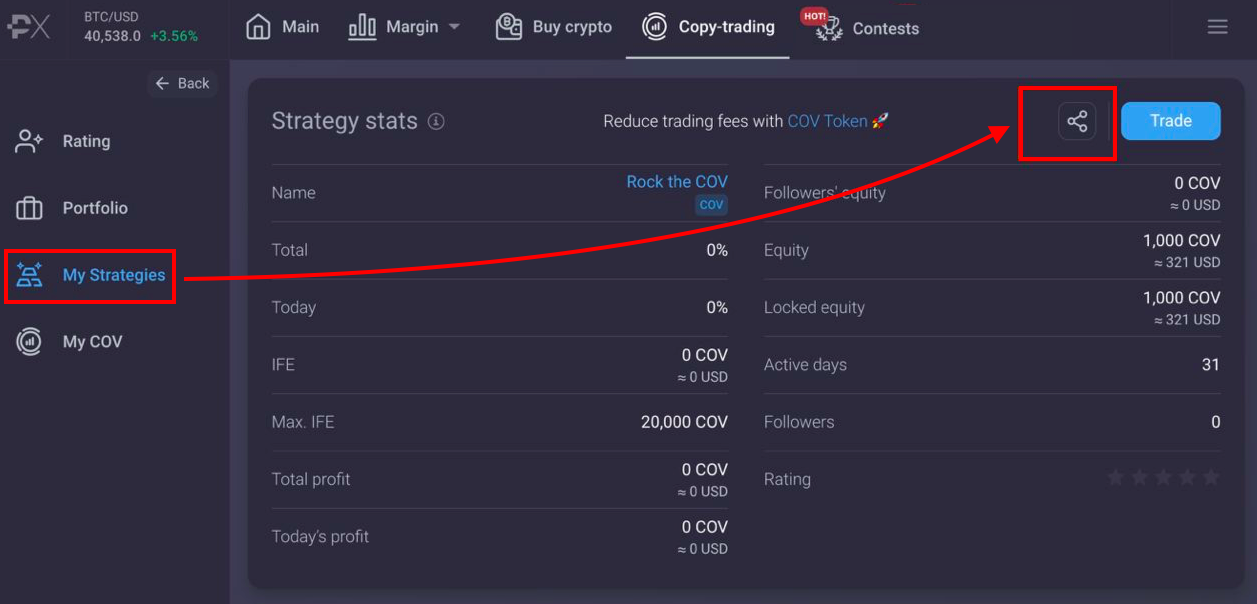
Task: Switch to the Main tab
Action: pyautogui.click(x=283, y=27)
